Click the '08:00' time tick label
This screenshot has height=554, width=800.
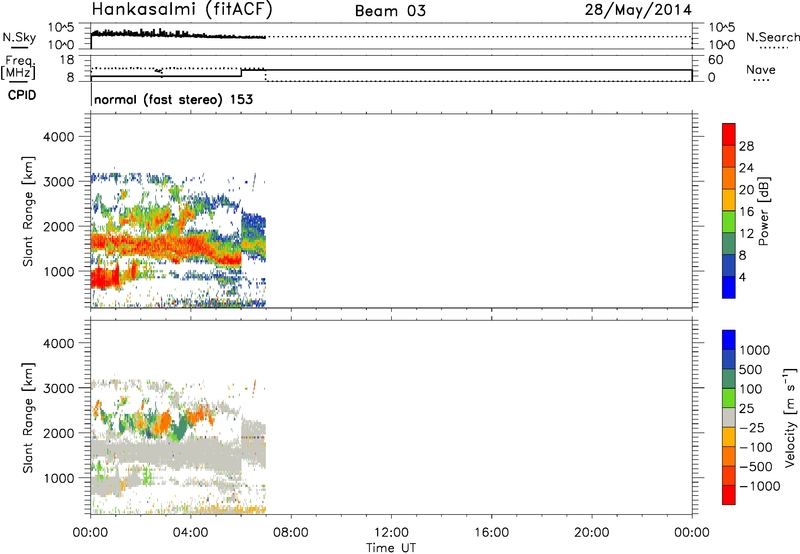coord(291,533)
